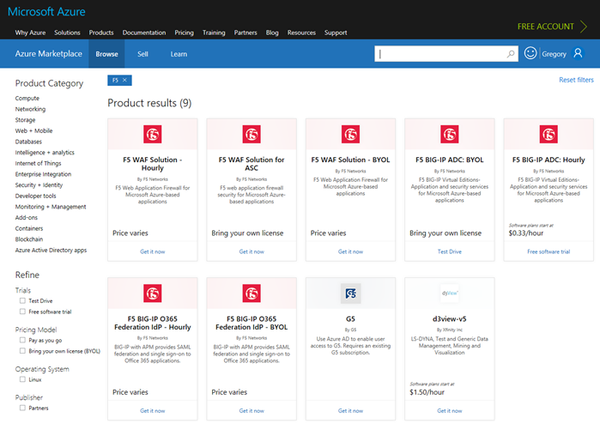Click F5 logo on WAF Solution - Hourly card
This screenshot has height=423, width=600.
[x=152, y=132]
